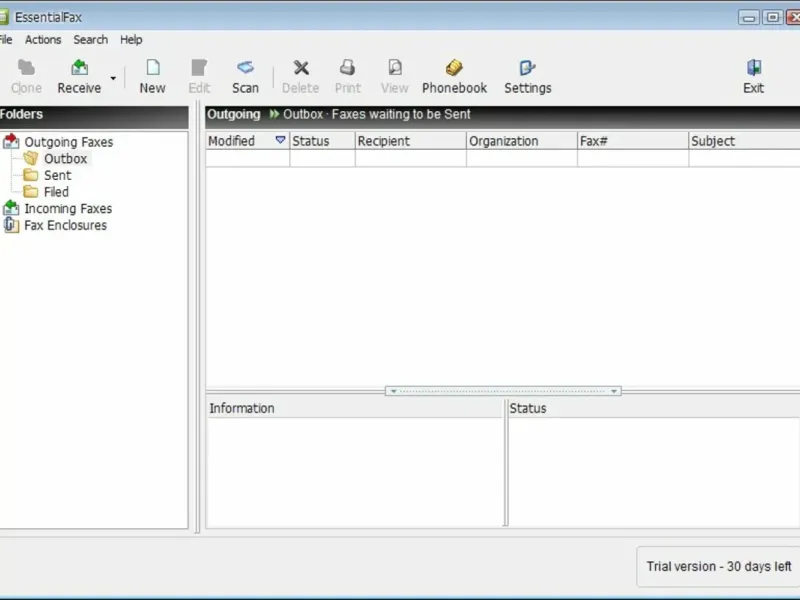Open the File menu
Viewport: 800px width, 600px height.
(x=6, y=40)
